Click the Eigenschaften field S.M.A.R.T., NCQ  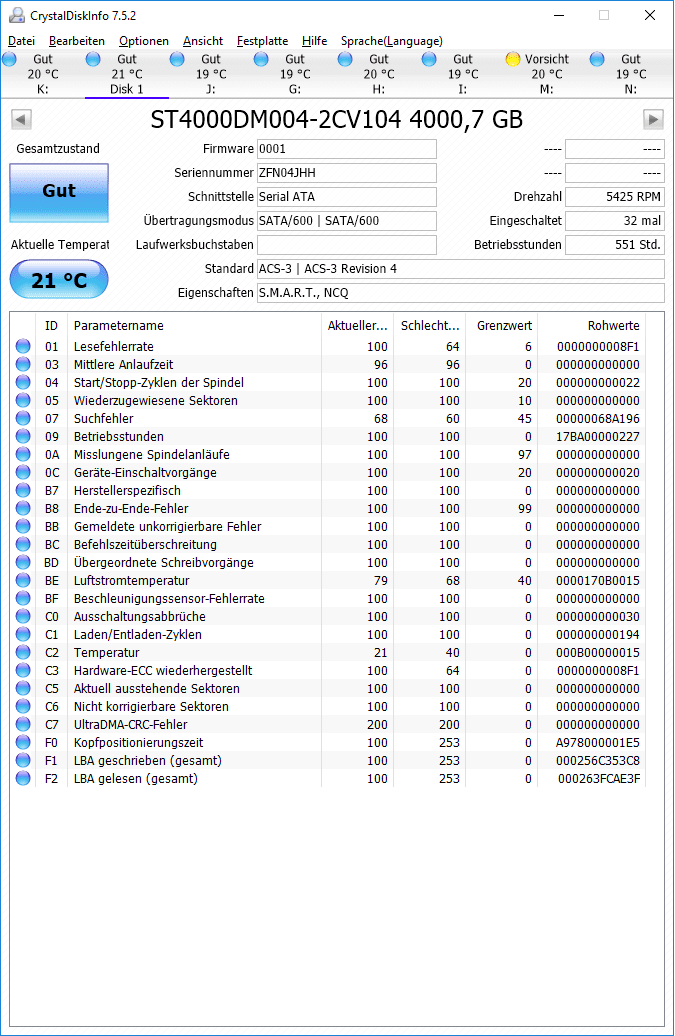coord(460,293)
